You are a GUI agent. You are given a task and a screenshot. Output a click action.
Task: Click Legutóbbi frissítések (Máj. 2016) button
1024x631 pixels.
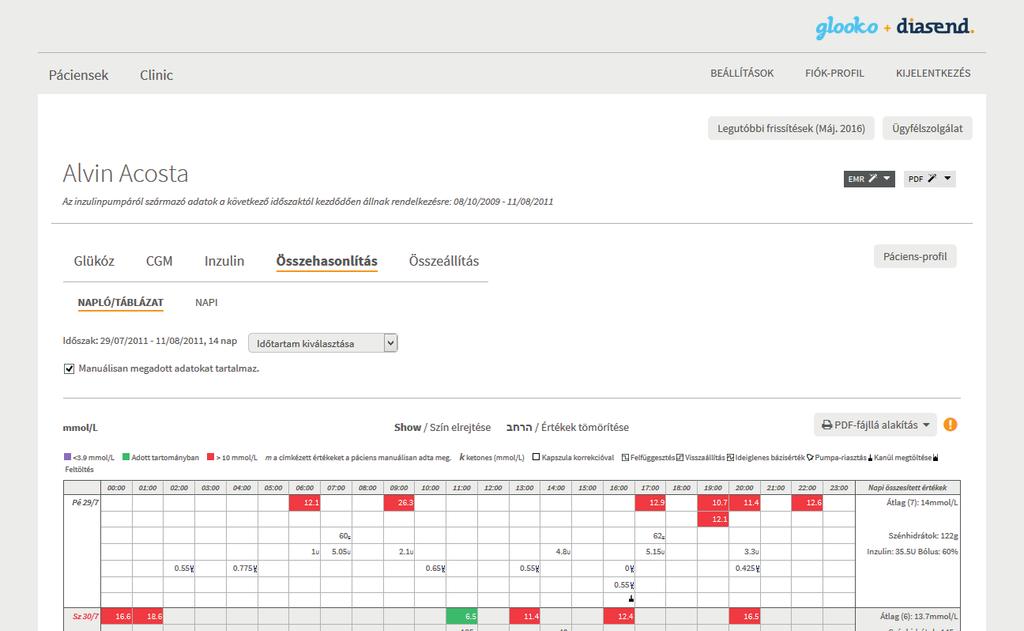click(x=791, y=128)
